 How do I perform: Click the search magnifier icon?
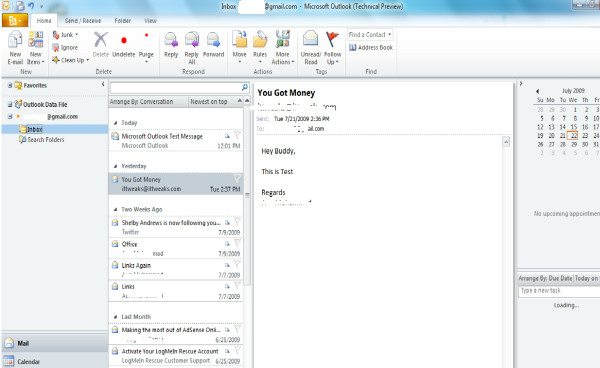[245, 88]
